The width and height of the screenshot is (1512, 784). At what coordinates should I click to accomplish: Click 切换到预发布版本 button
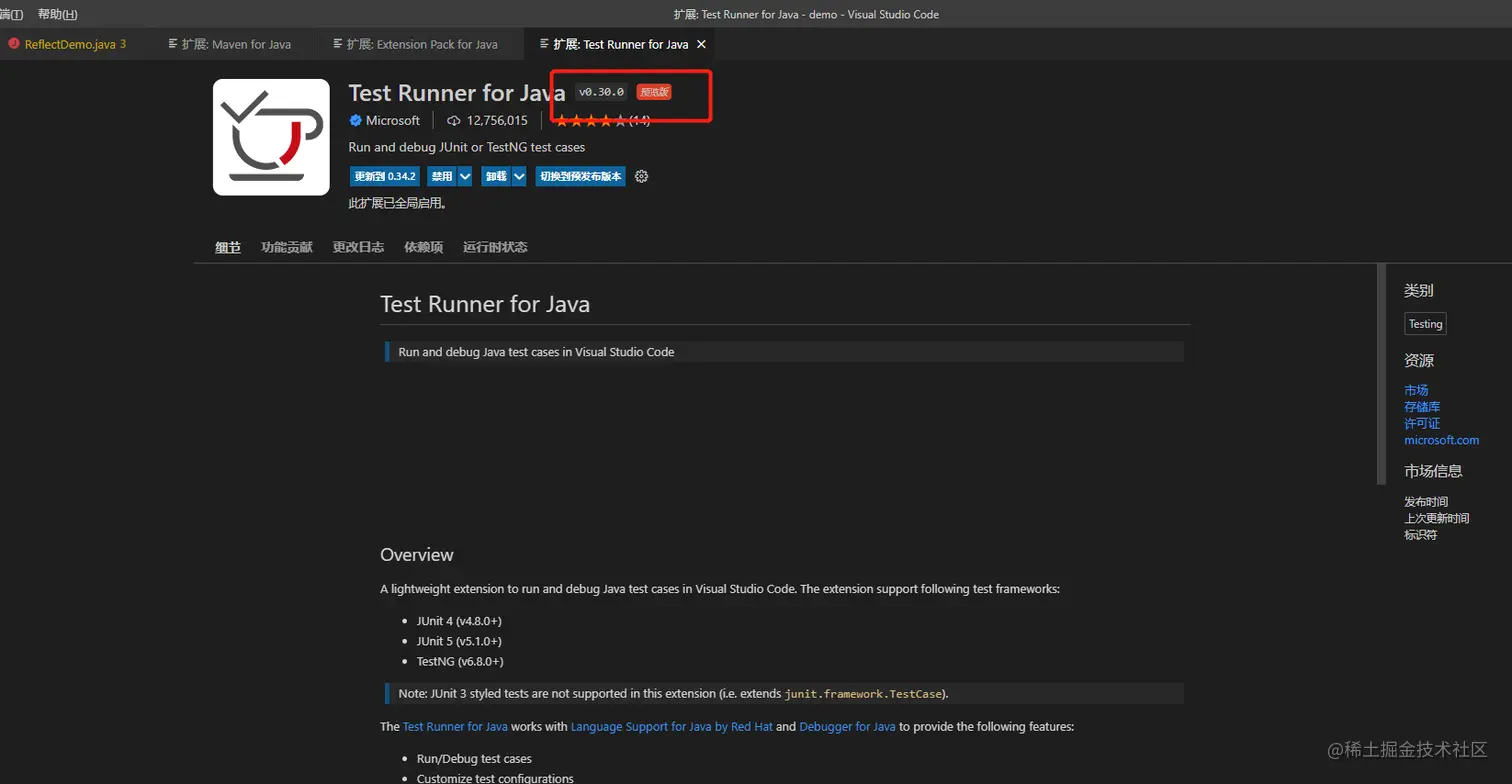(580, 176)
